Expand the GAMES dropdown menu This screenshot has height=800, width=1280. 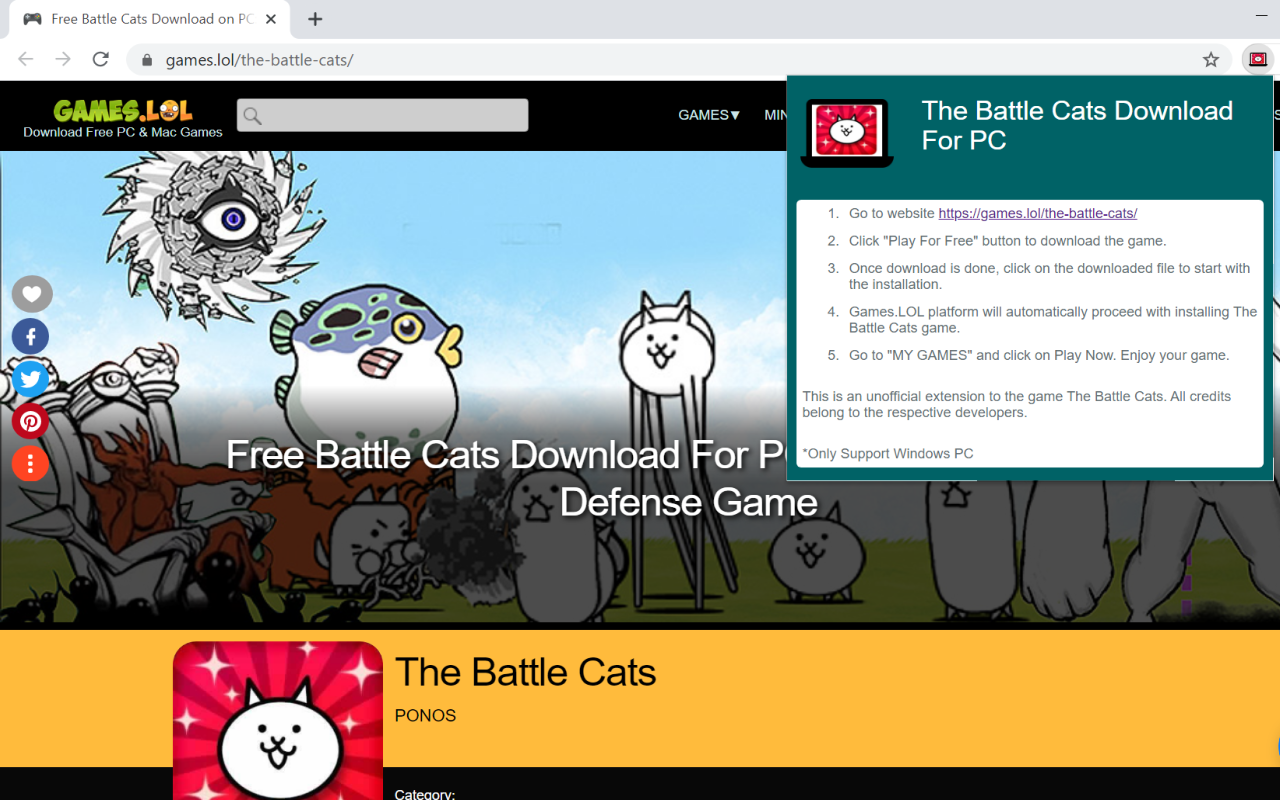point(709,115)
